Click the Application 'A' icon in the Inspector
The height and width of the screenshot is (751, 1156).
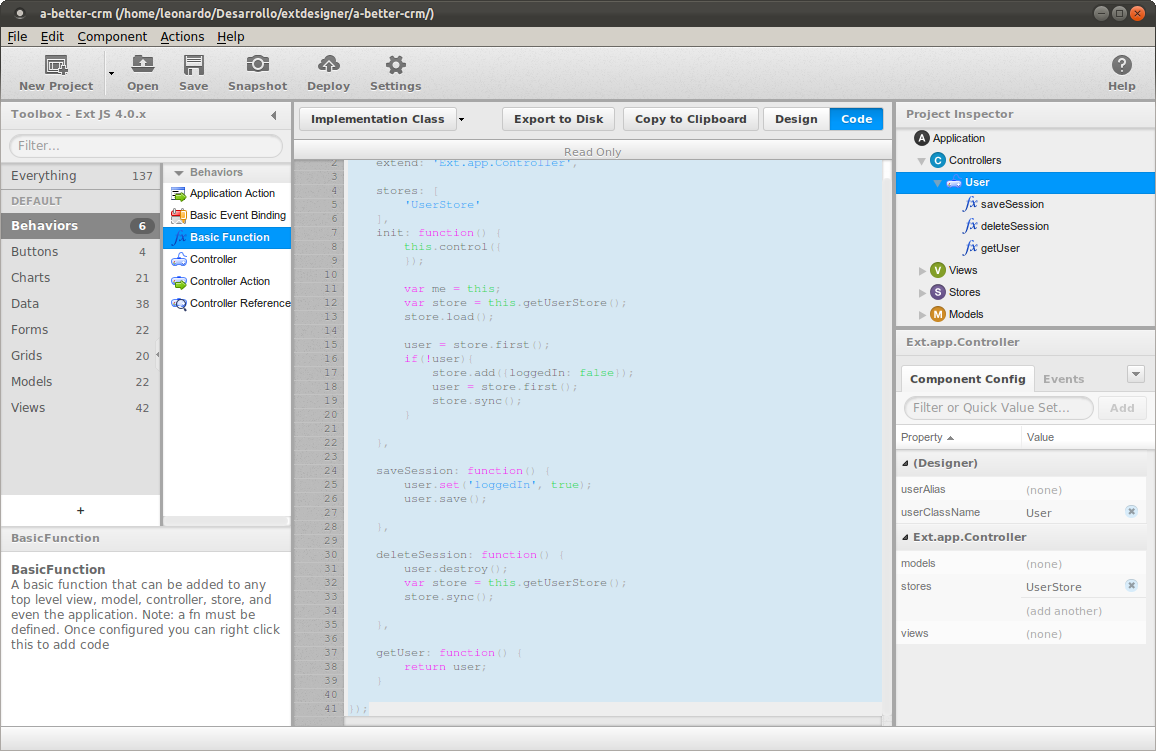tap(922, 138)
